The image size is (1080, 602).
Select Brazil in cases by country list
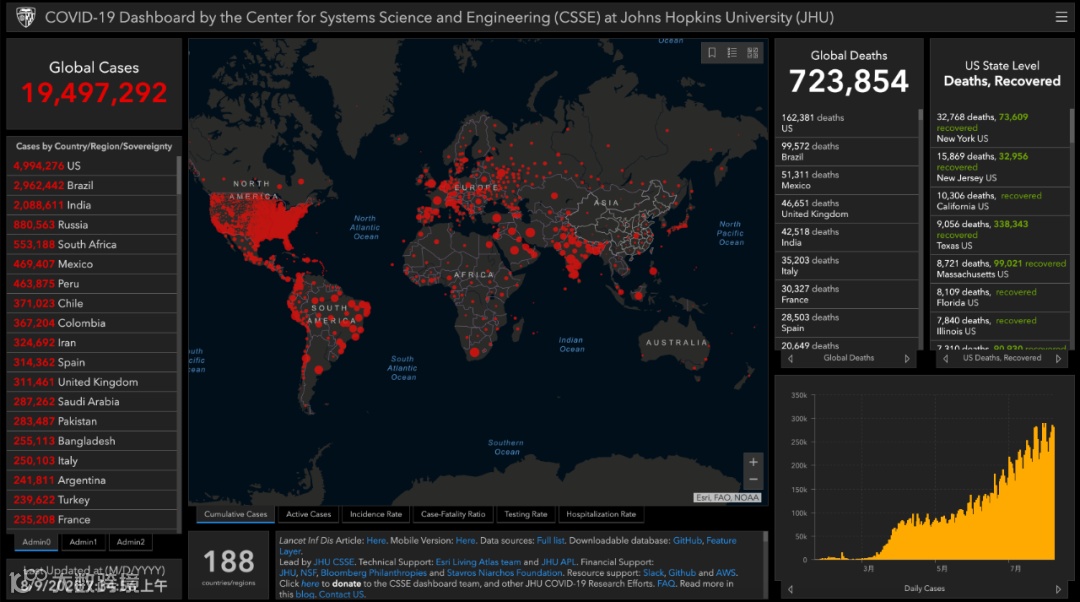pyautogui.click(x=93, y=185)
